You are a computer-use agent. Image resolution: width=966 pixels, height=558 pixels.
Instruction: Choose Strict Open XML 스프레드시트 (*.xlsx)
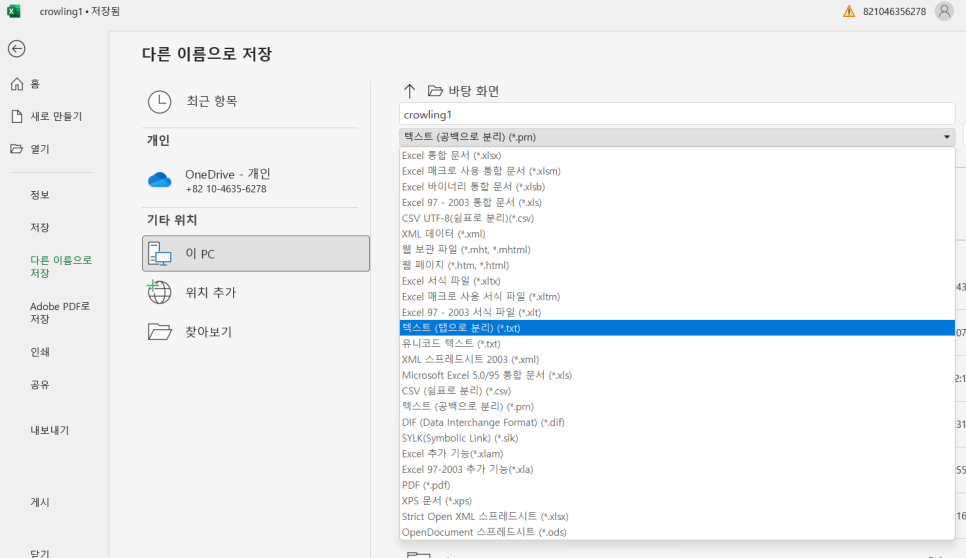click(x=677, y=517)
